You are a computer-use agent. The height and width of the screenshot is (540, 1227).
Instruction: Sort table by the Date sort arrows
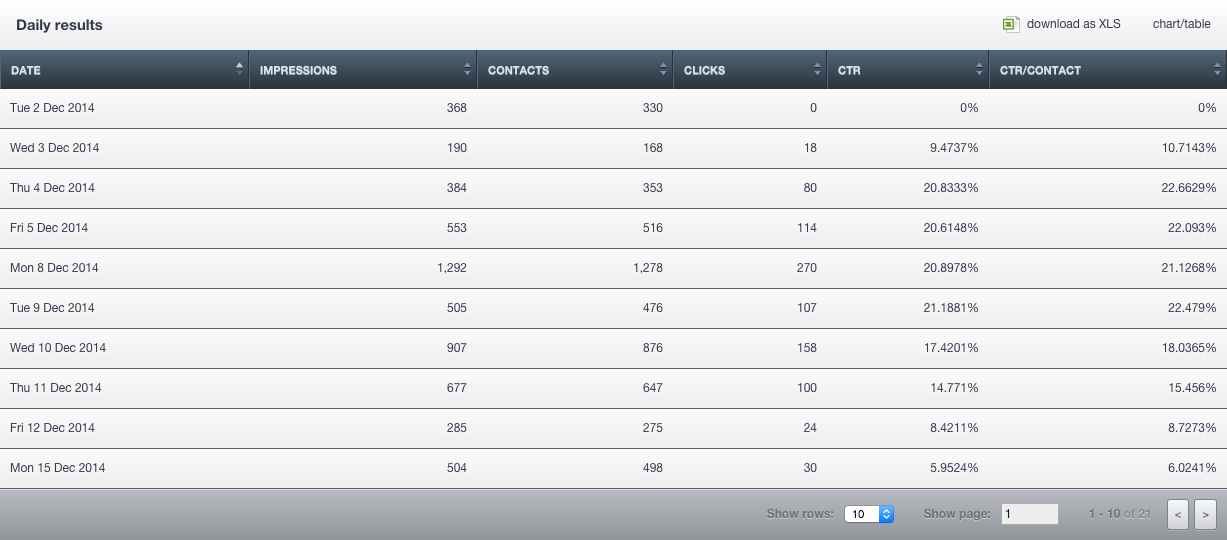tap(239, 69)
